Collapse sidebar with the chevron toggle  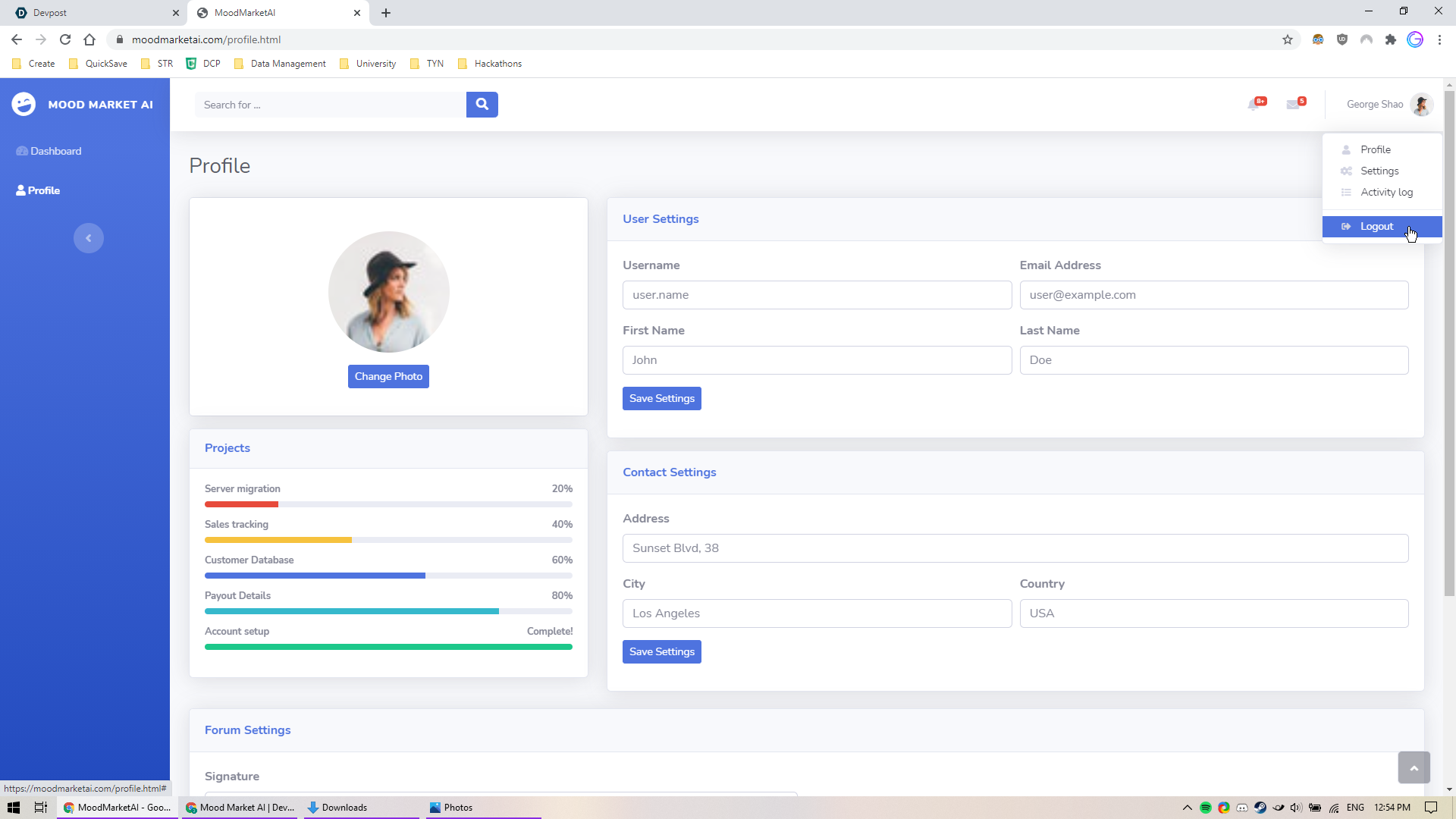click(89, 238)
